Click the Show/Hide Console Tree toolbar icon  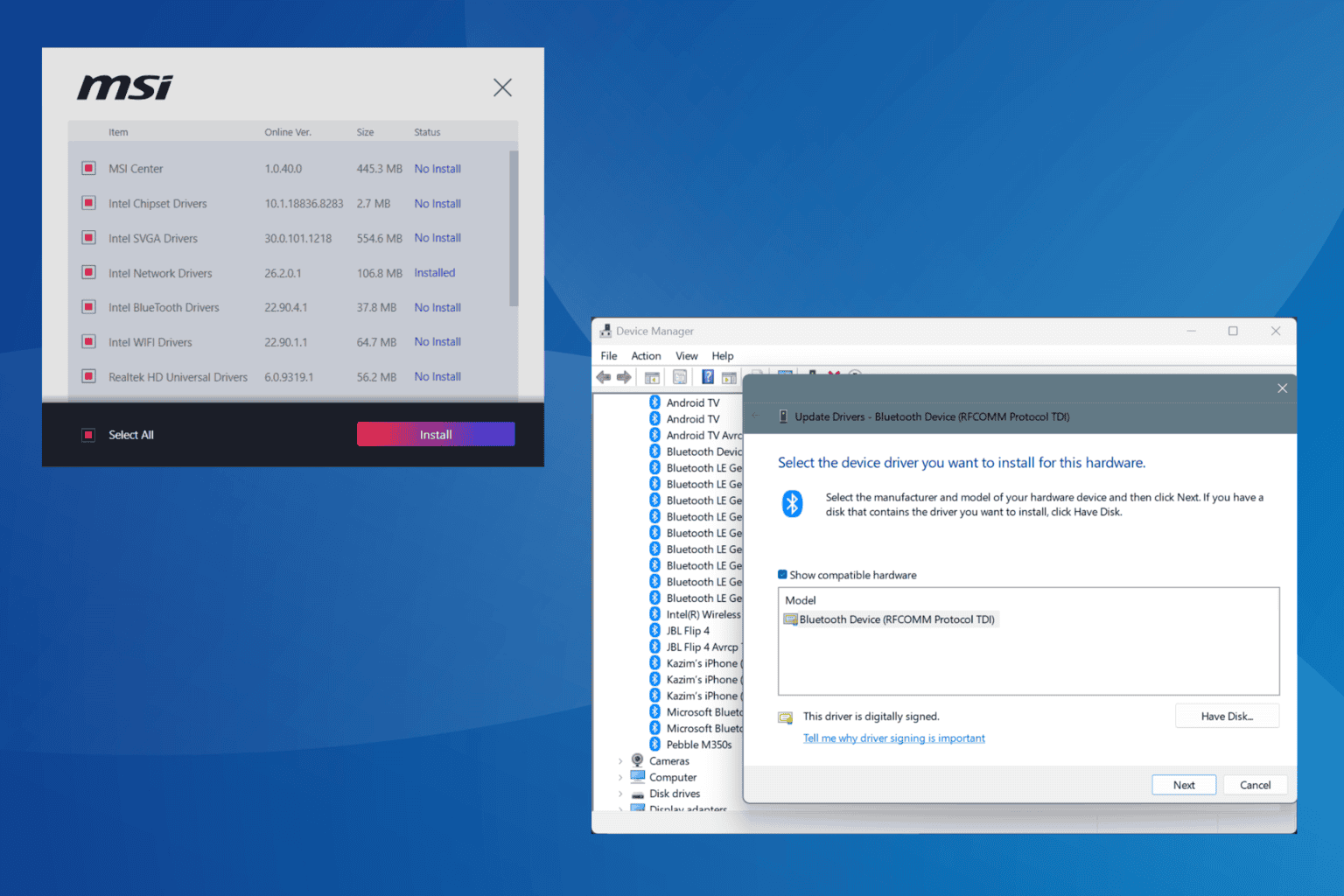652,377
